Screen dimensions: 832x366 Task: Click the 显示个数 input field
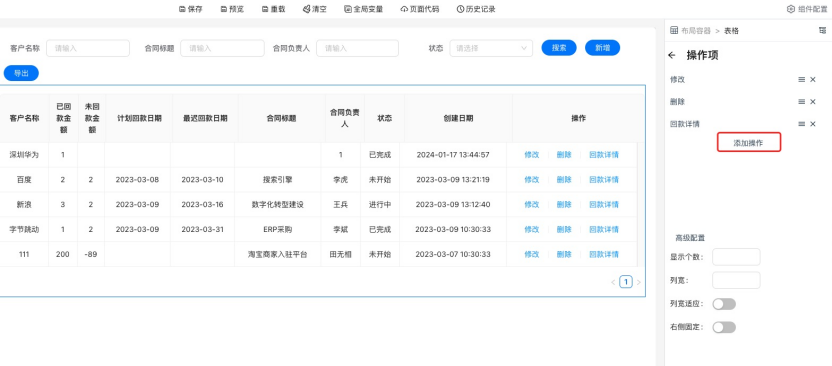click(736, 257)
